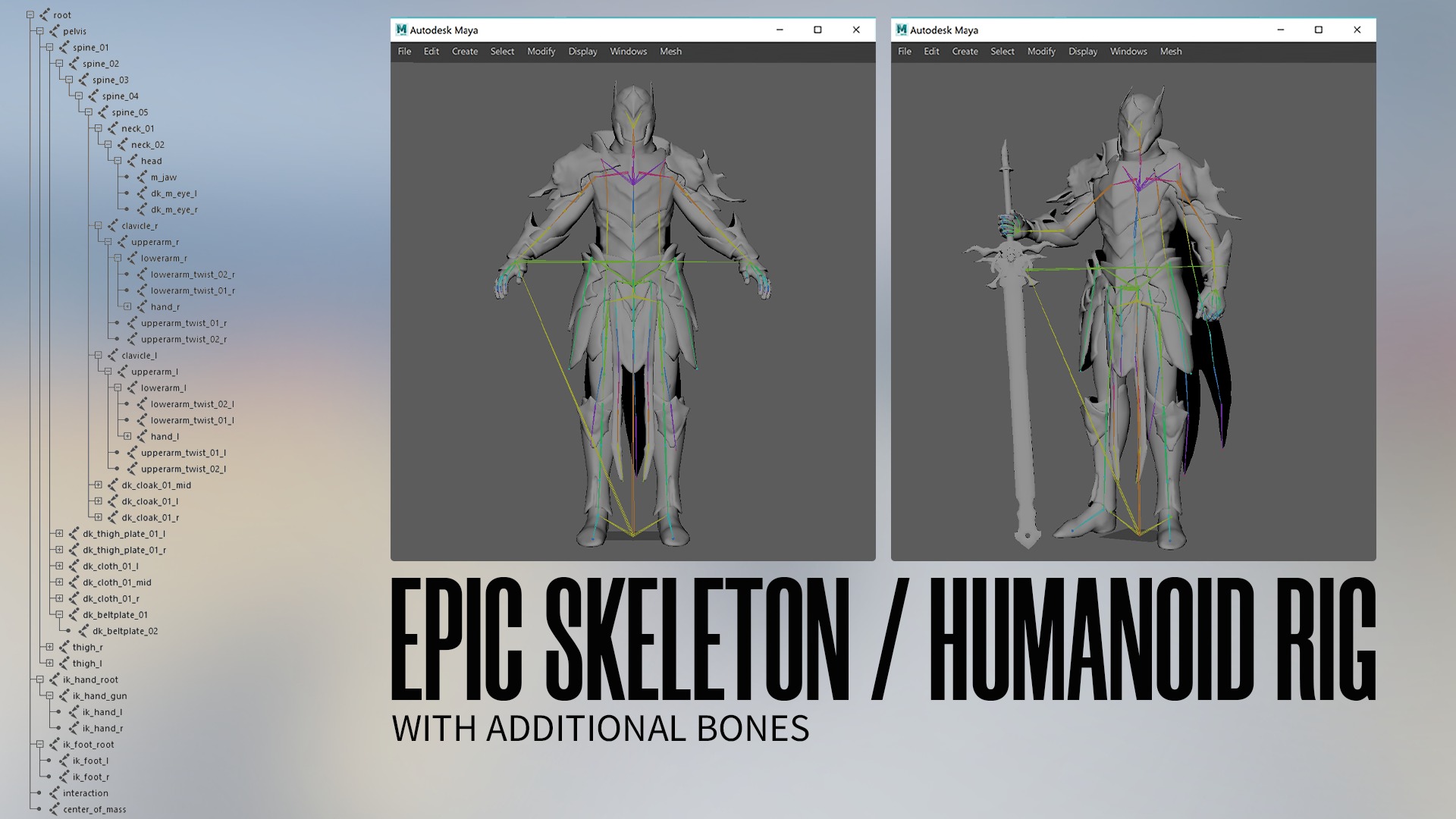Open File menu in left Maya window
Image resolution: width=1456 pixels, height=819 pixels.
click(x=405, y=52)
